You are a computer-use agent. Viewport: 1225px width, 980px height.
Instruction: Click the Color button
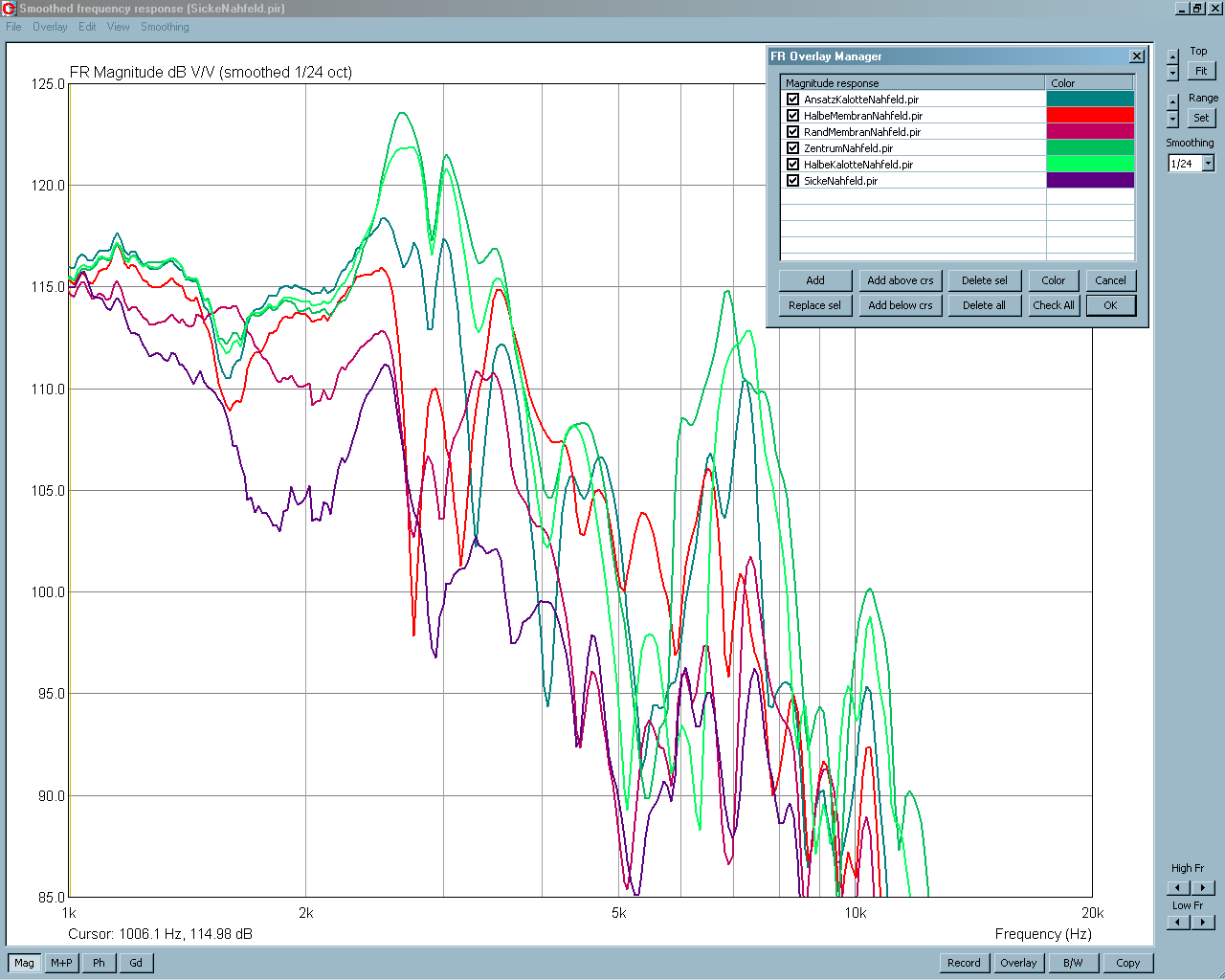[x=1054, y=280]
